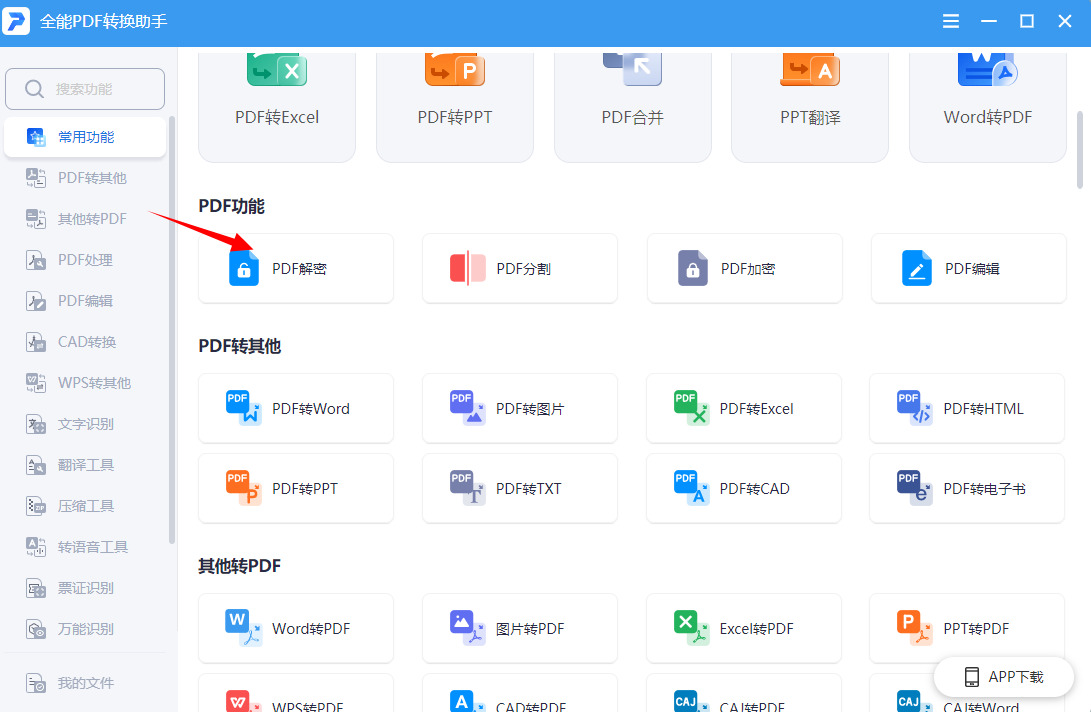Click the PPT转PDF label text
1091x712 pixels.
976,628
